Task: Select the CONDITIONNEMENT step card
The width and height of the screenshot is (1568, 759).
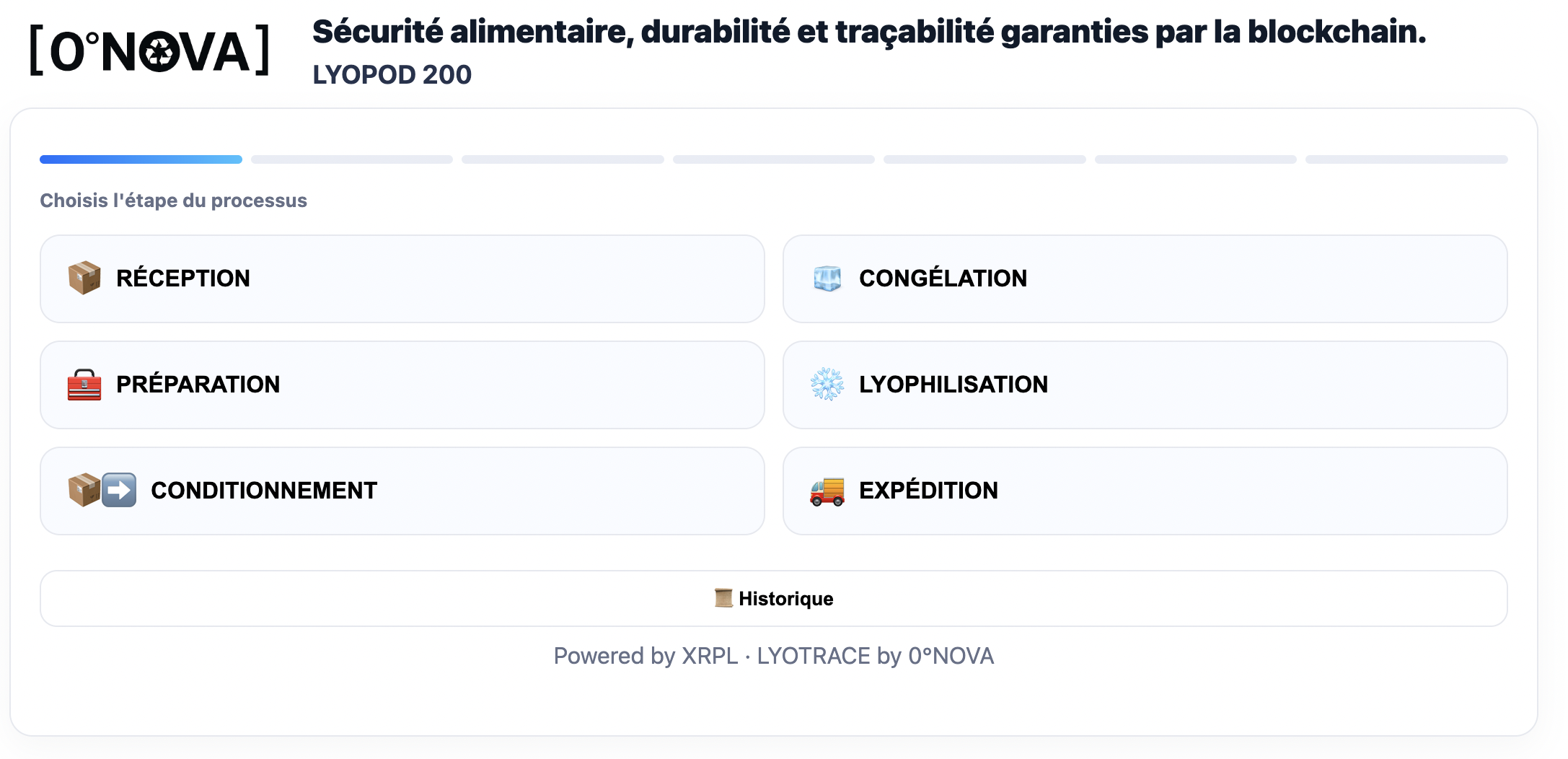Action: pyautogui.click(x=402, y=491)
